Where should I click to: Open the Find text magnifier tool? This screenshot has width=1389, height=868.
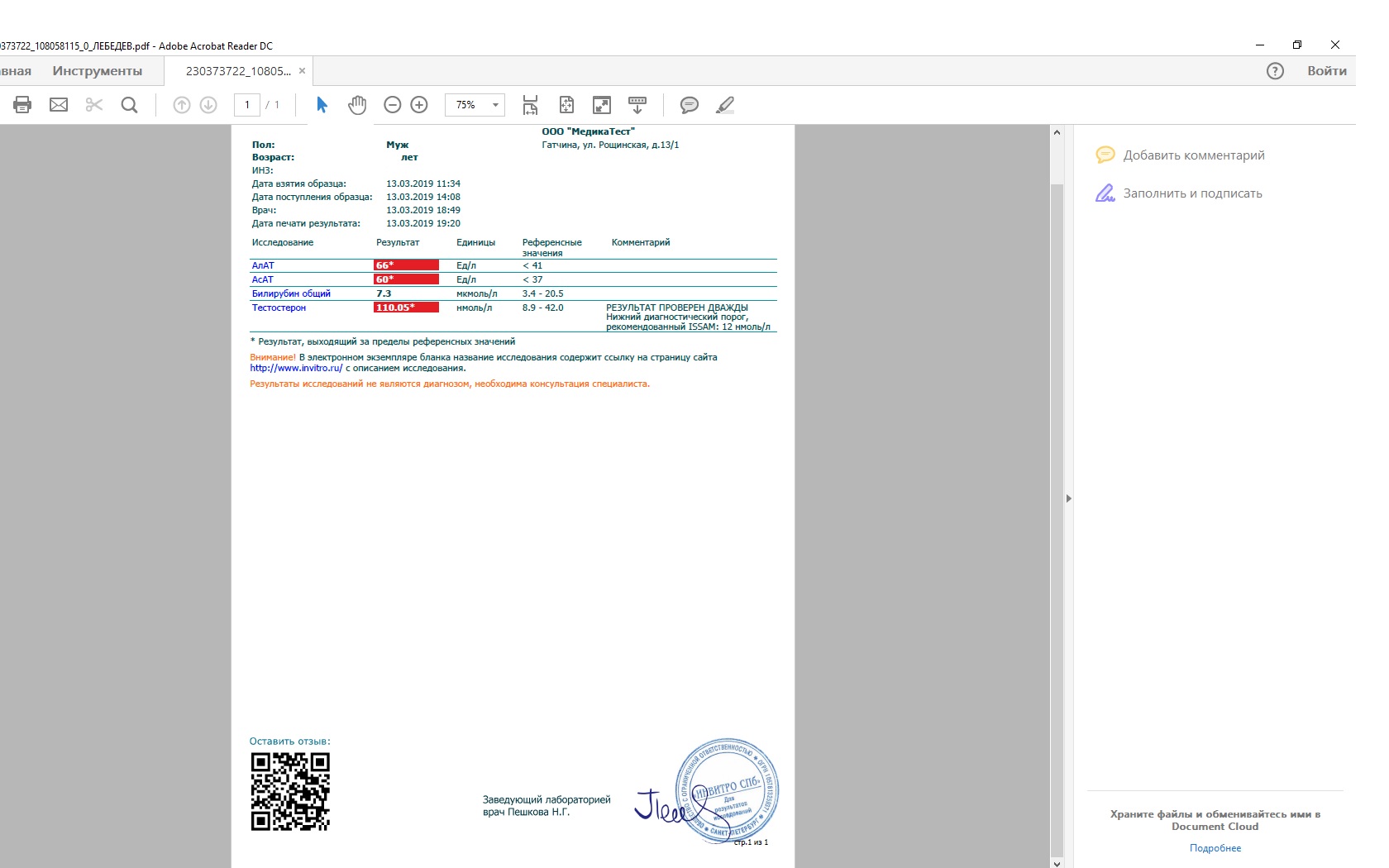pyautogui.click(x=129, y=105)
